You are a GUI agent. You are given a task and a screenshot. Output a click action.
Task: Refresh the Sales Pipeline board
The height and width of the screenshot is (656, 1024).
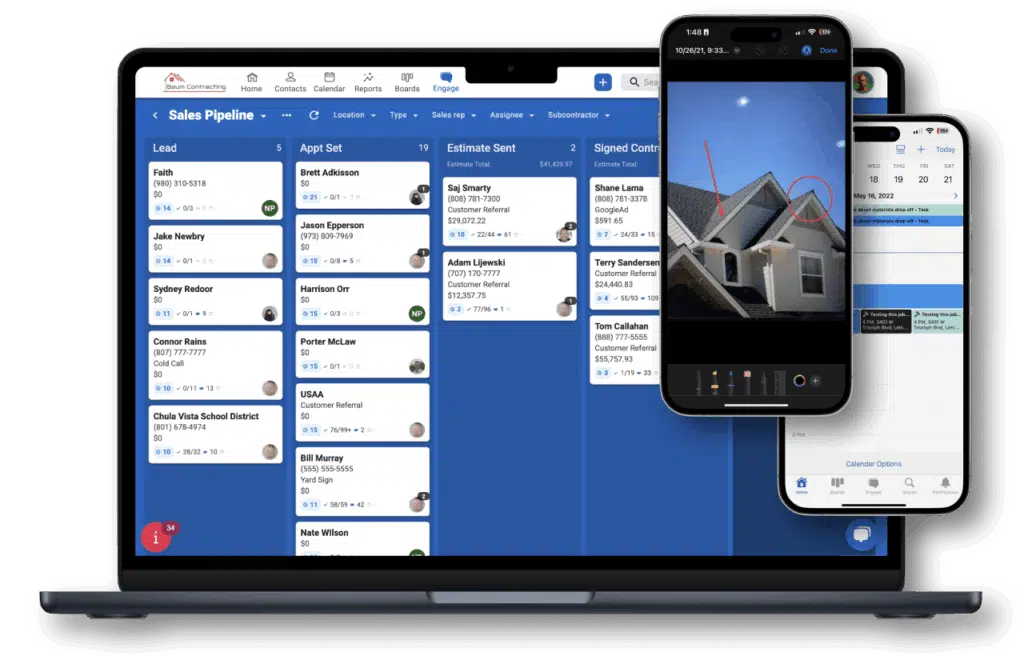313,115
